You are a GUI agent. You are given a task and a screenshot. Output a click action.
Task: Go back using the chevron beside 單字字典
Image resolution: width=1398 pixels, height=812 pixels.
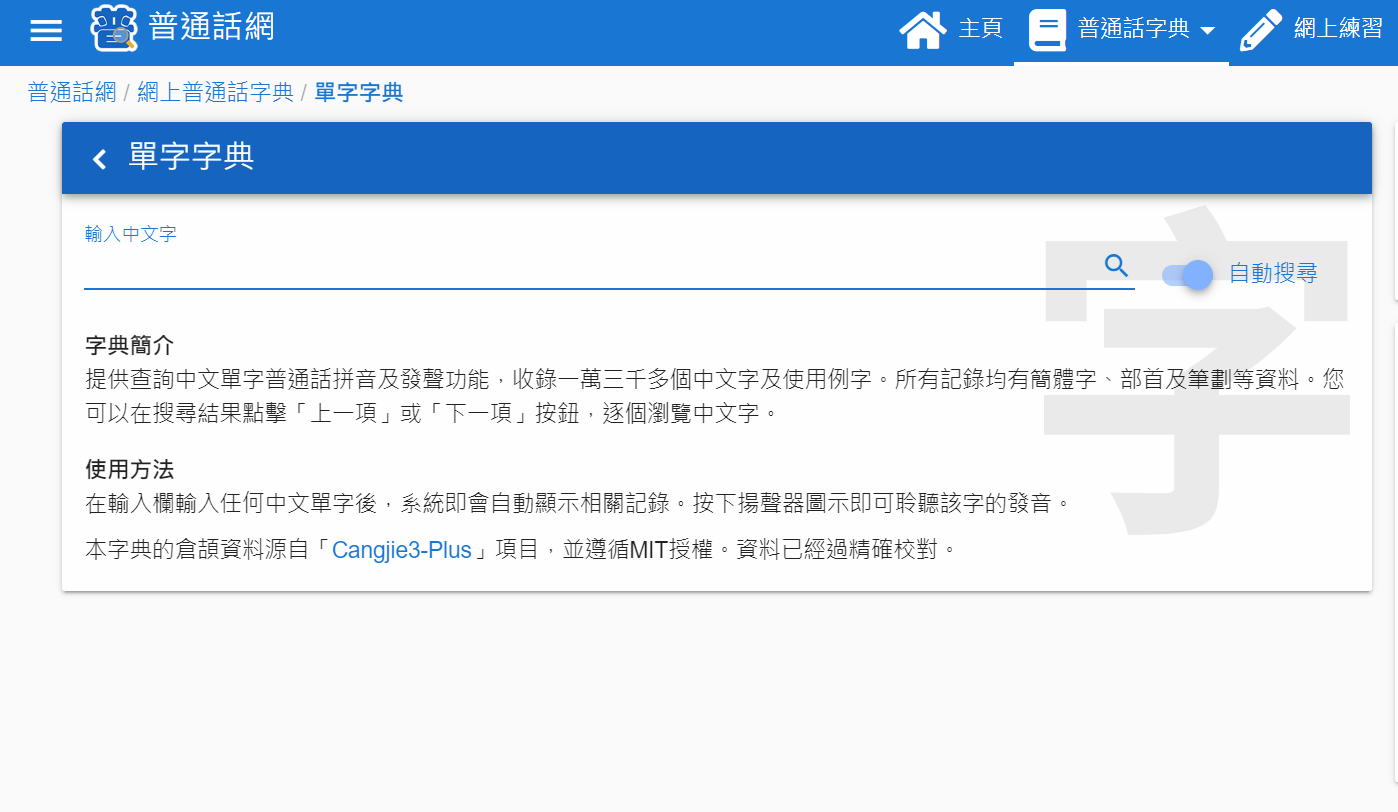coord(99,158)
